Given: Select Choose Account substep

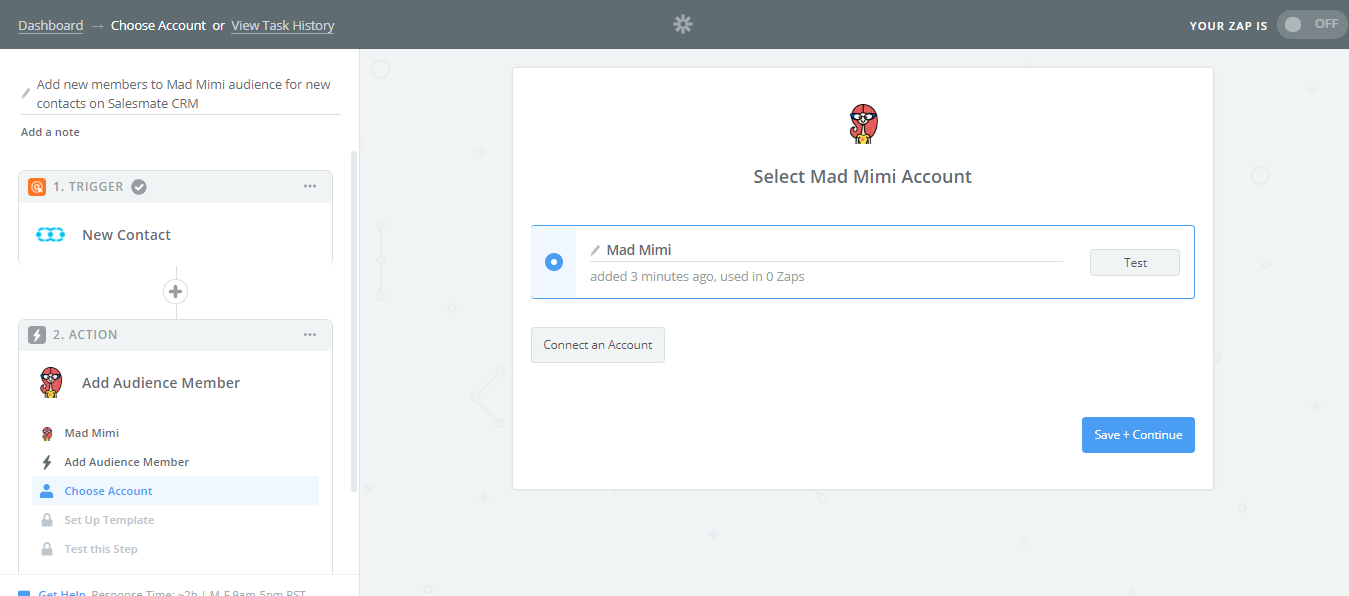Looking at the screenshot, I should pyautogui.click(x=176, y=491).
